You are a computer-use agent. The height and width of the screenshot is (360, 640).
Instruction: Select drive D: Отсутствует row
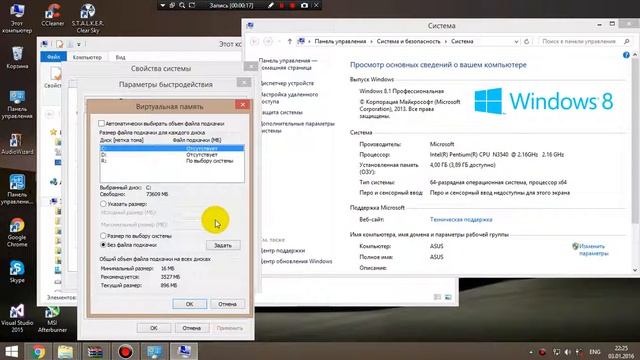coord(172,155)
